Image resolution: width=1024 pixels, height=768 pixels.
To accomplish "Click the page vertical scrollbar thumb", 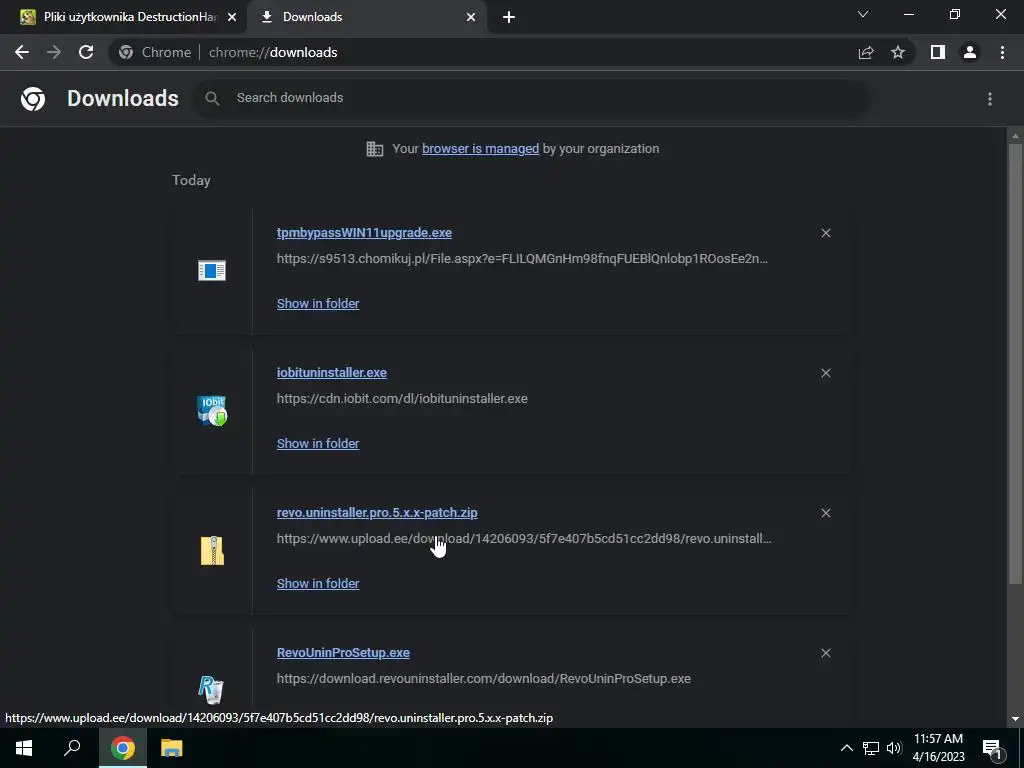I will pos(1015,363).
